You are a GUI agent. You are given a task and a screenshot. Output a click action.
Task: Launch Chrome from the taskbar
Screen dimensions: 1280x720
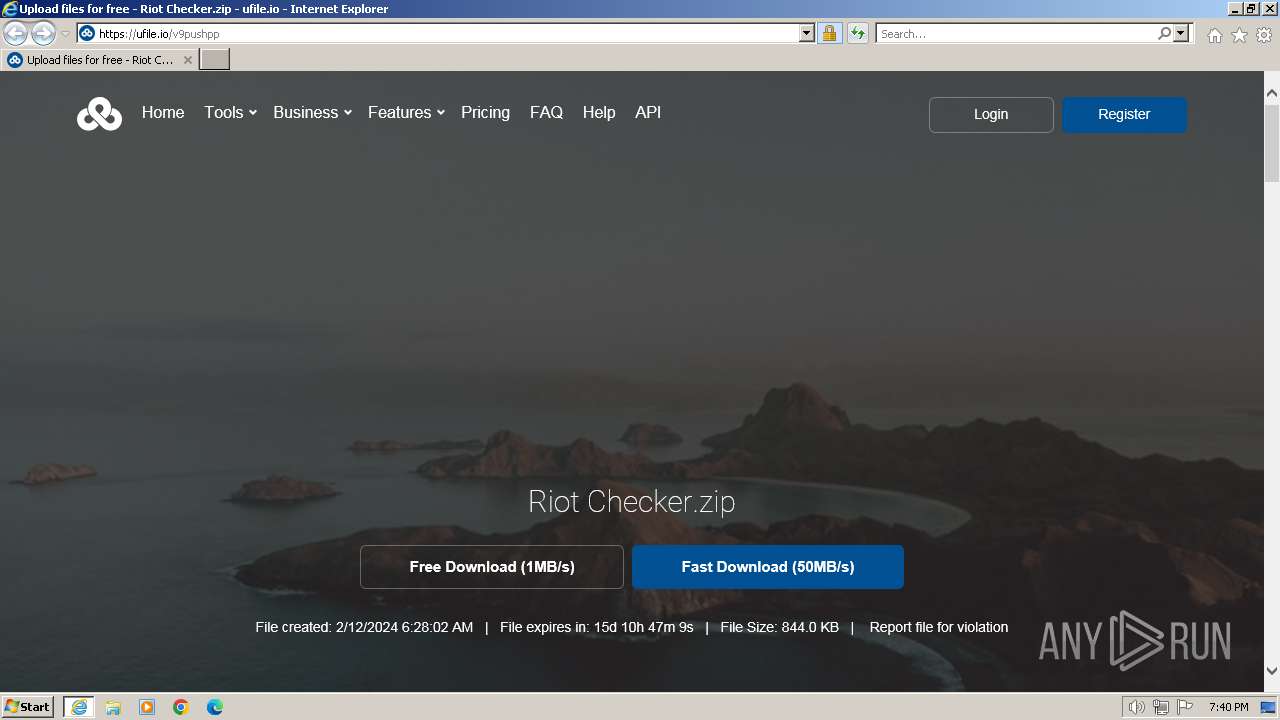[x=181, y=707]
